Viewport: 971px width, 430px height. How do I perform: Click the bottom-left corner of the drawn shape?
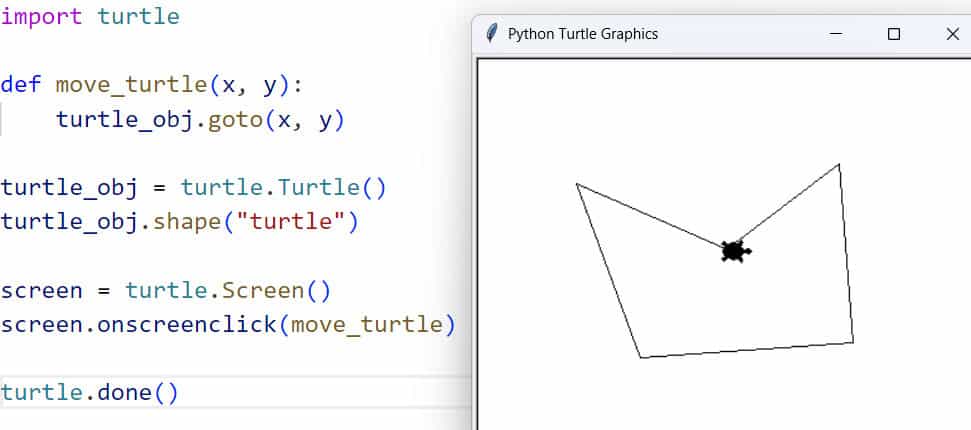point(640,357)
